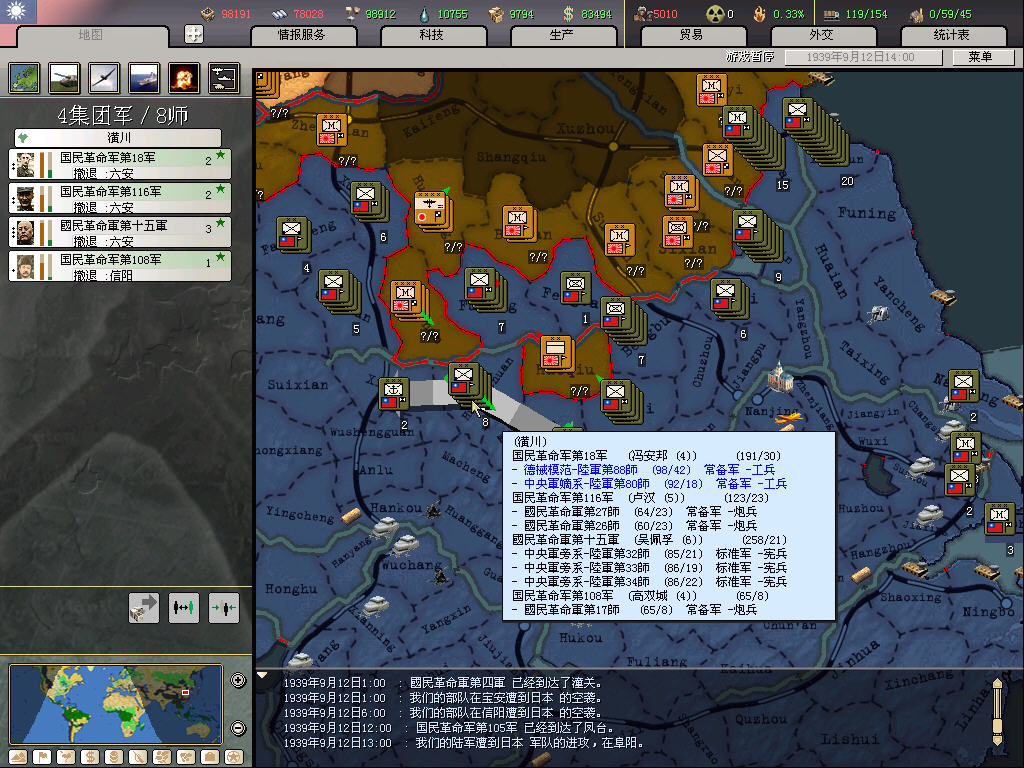Select the nuclear explosion icon
Screen dimensions: 1024x768
[x=184, y=77]
